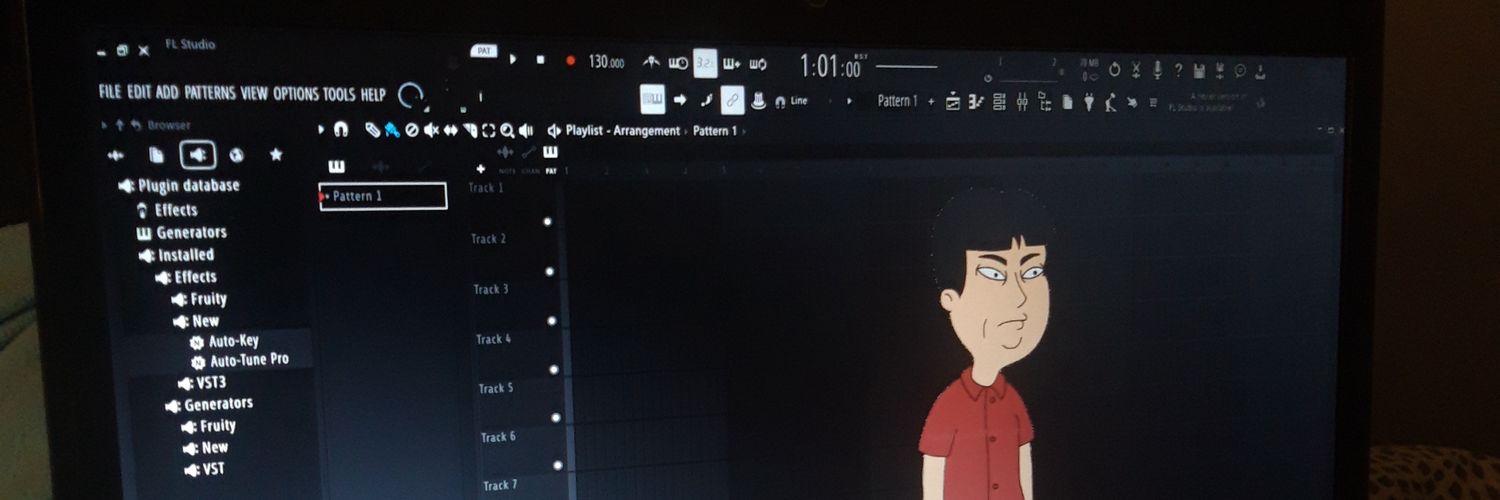This screenshot has width=1500, height=500.
Task: Stop playback with the stop button
Action: (541, 60)
